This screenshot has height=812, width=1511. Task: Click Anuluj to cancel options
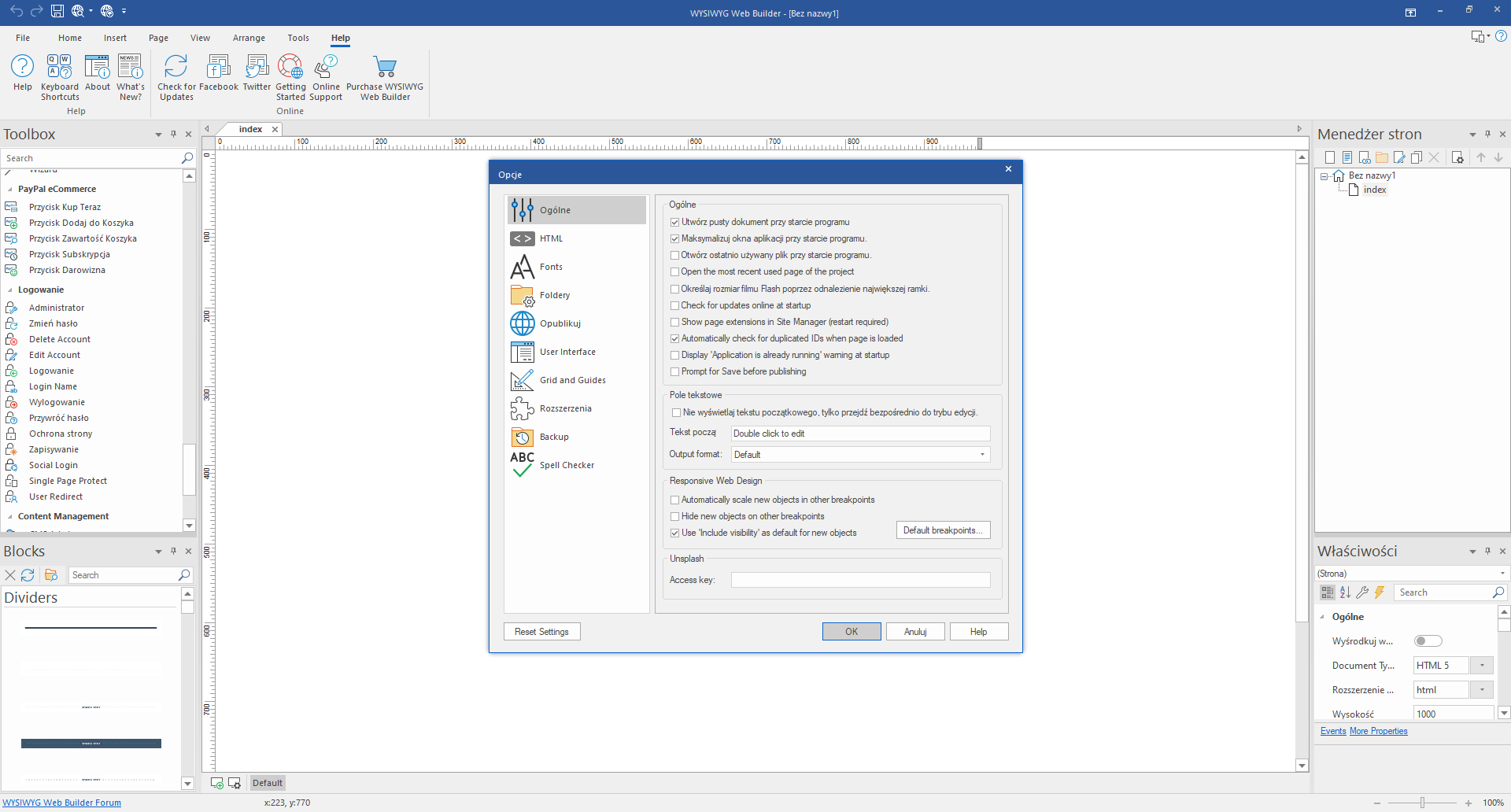pos(915,632)
